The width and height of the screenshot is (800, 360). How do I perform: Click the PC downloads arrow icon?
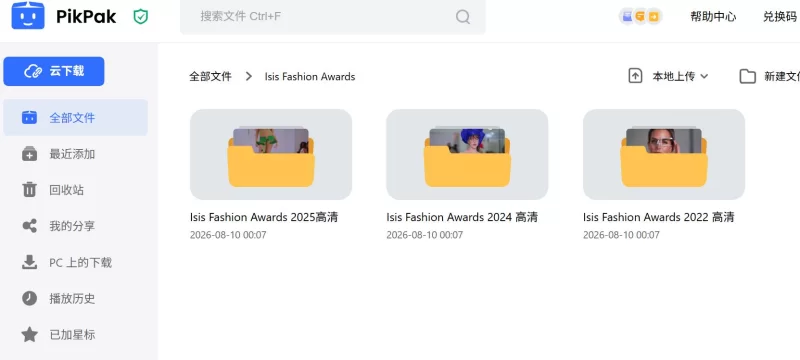(x=30, y=262)
